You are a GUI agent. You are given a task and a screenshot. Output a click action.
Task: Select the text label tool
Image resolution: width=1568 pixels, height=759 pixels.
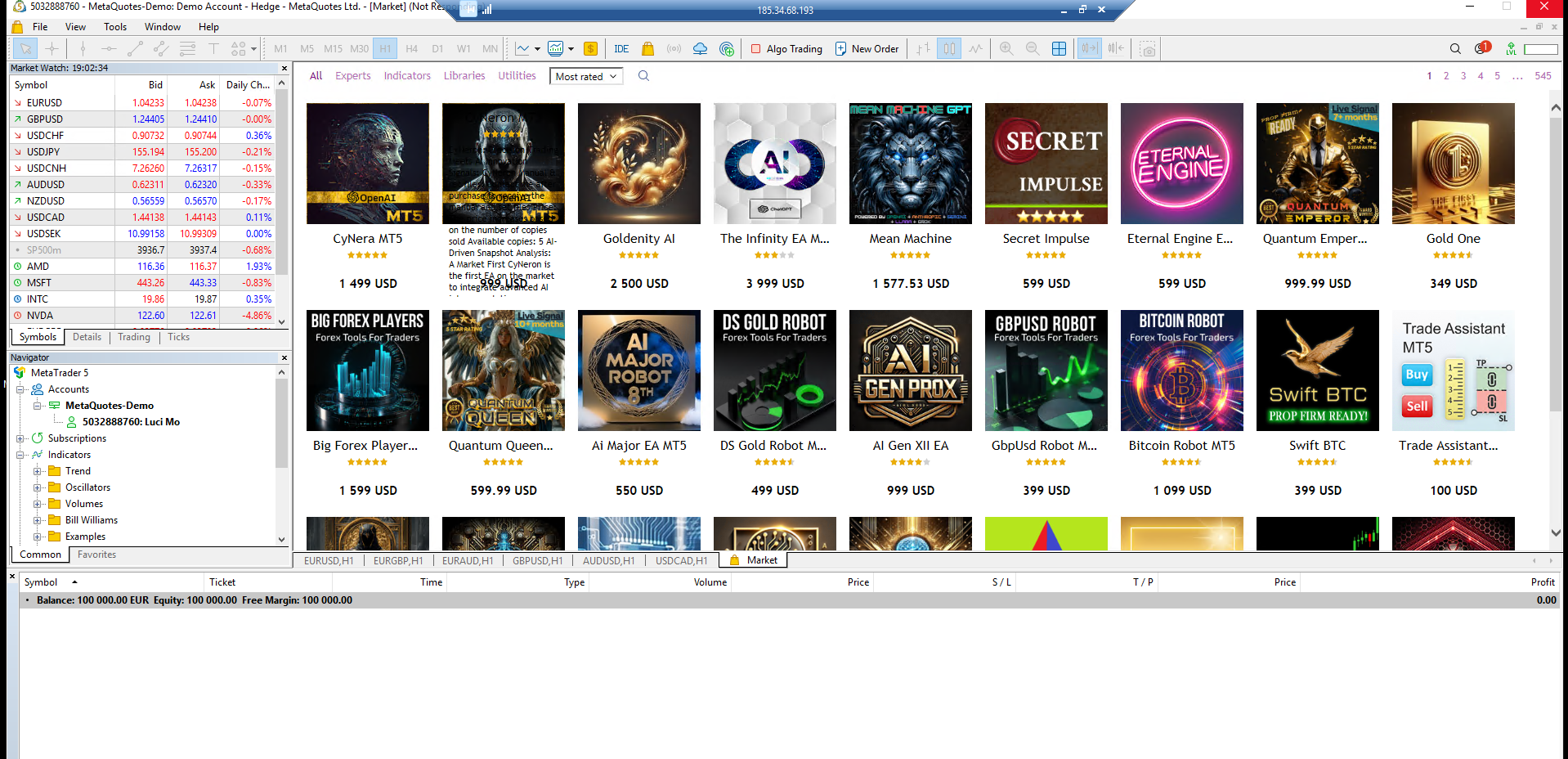213,49
